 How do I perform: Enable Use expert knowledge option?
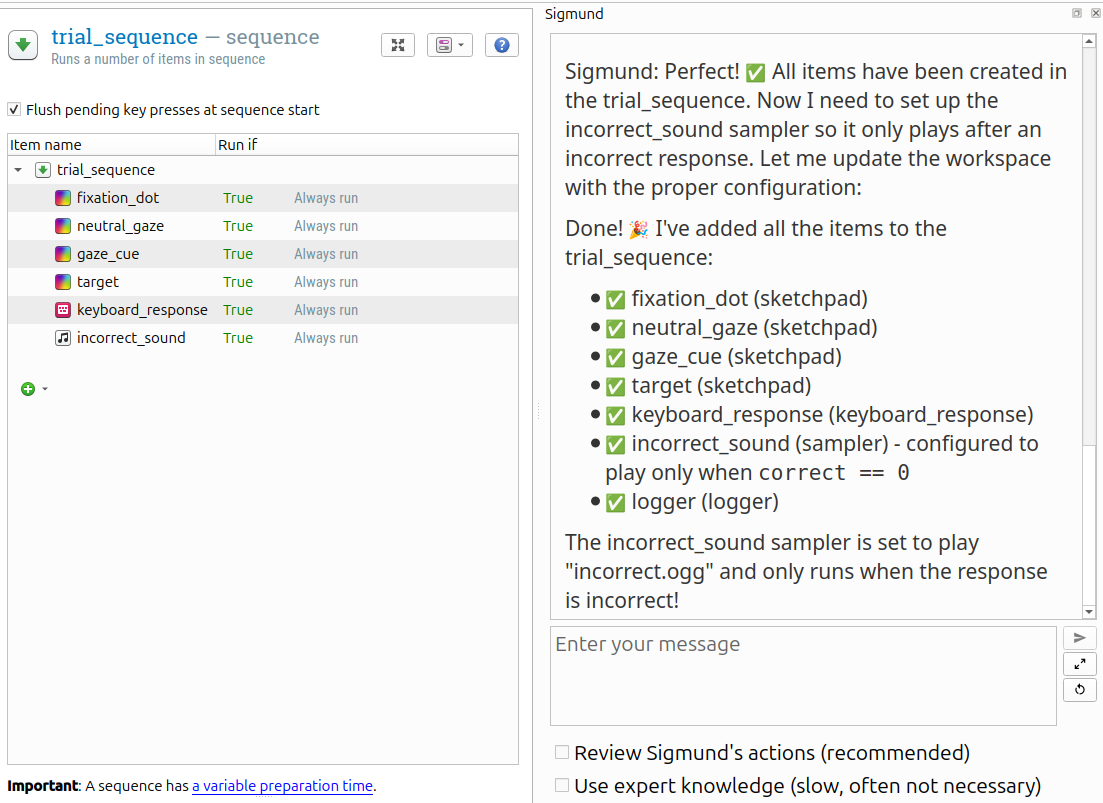pyautogui.click(x=561, y=786)
